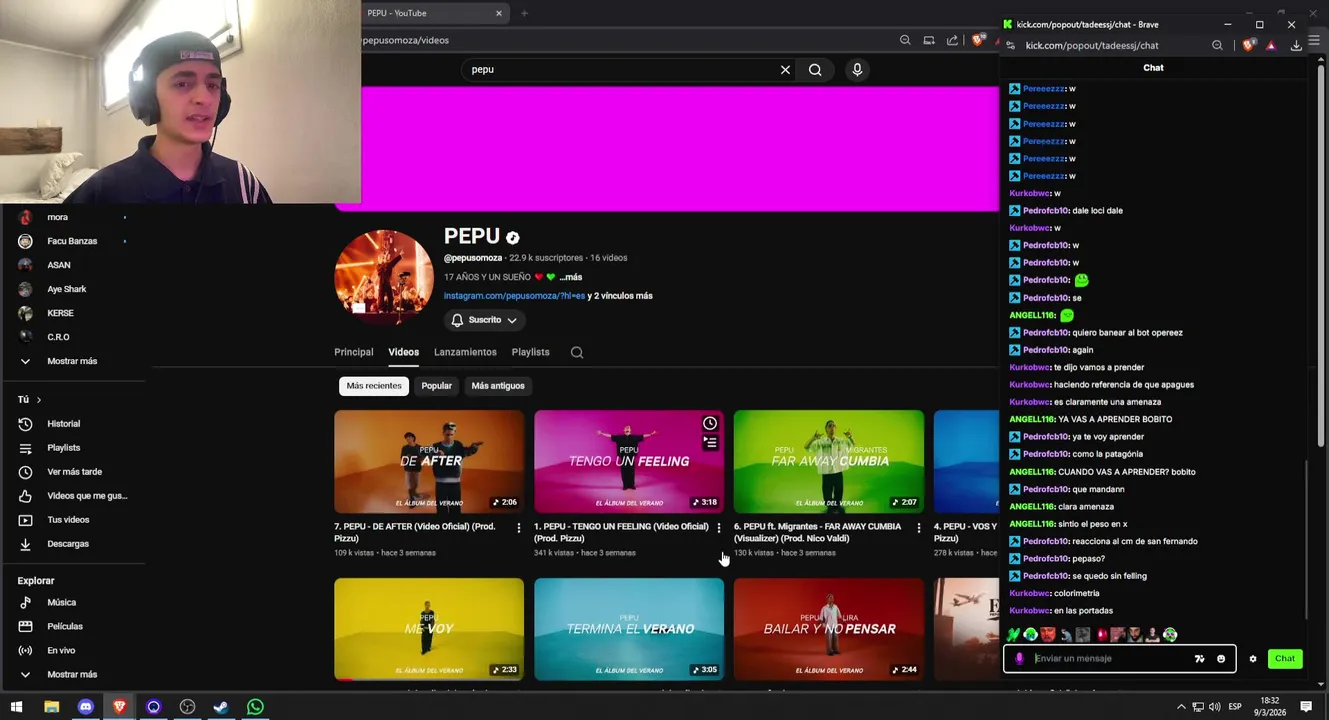The image size is (1329, 720).
Task: Switch to the Principal channel tab
Action: pyautogui.click(x=353, y=352)
